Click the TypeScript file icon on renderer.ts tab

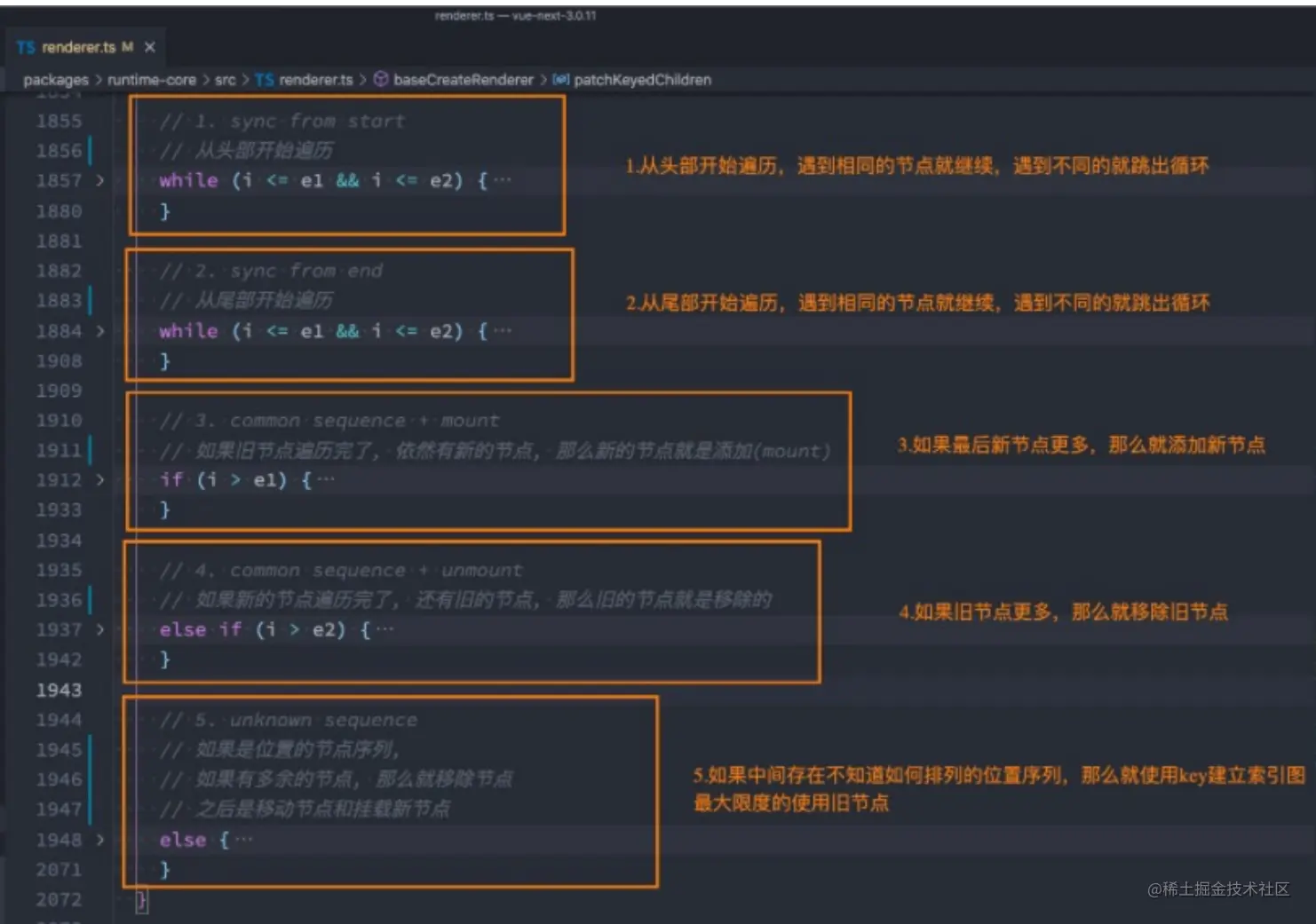pos(25,47)
